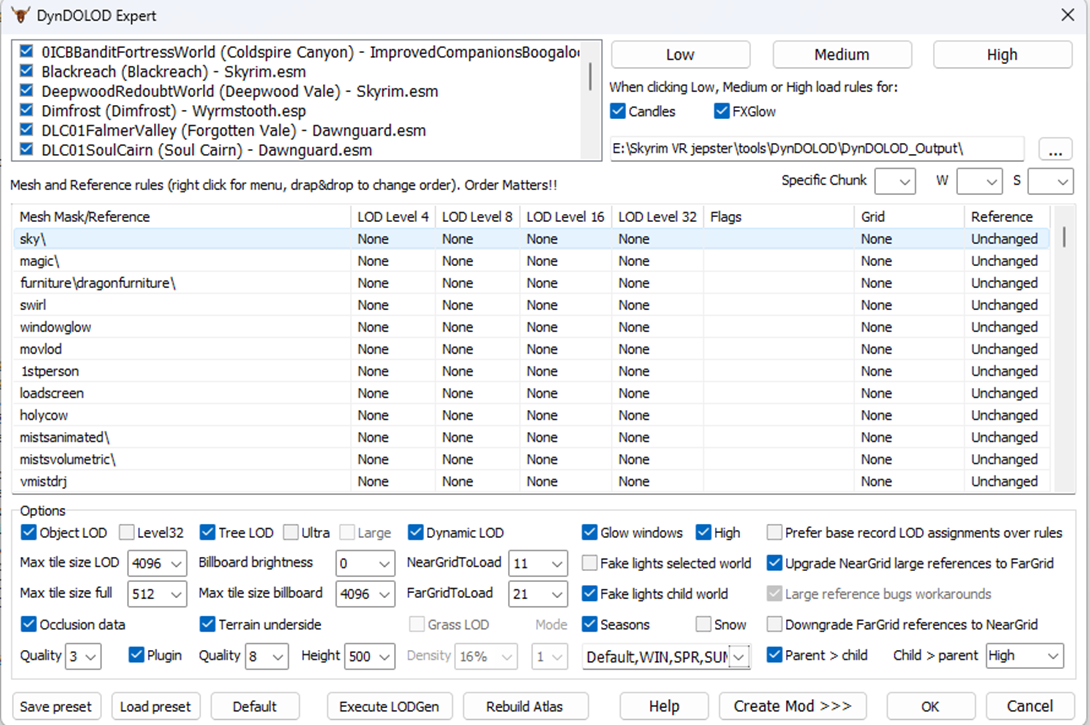Click the Save preset button
This screenshot has height=725, width=1090.
[x=56, y=706]
